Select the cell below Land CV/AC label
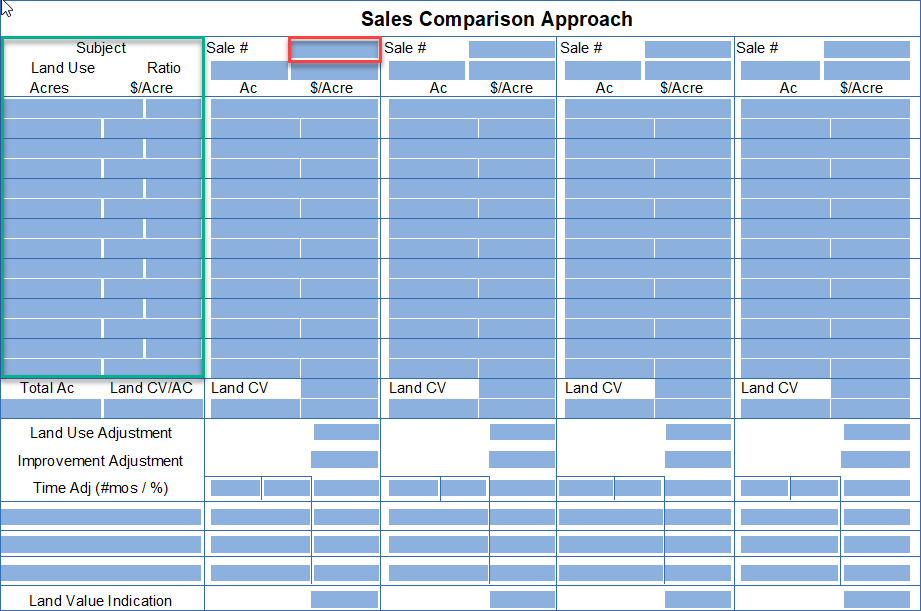The image size is (921, 611). pyautogui.click(x=153, y=408)
